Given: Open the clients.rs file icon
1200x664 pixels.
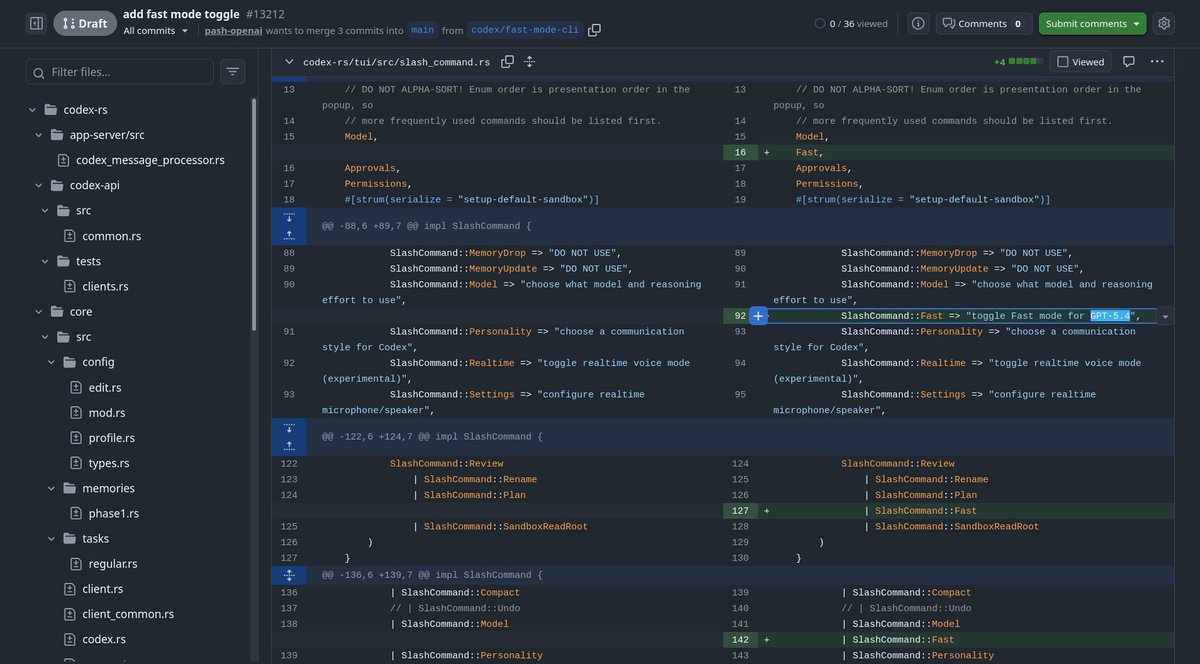Looking at the screenshot, I should [69, 286].
